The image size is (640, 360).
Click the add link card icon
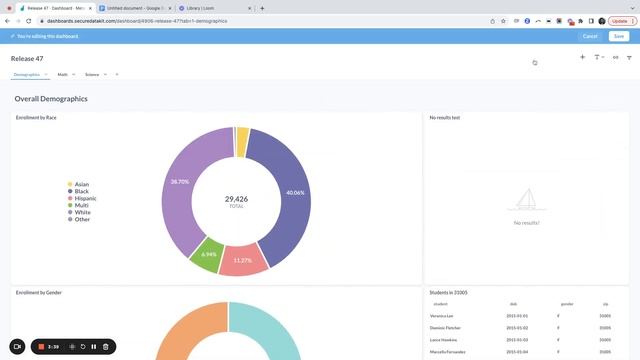(616, 58)
